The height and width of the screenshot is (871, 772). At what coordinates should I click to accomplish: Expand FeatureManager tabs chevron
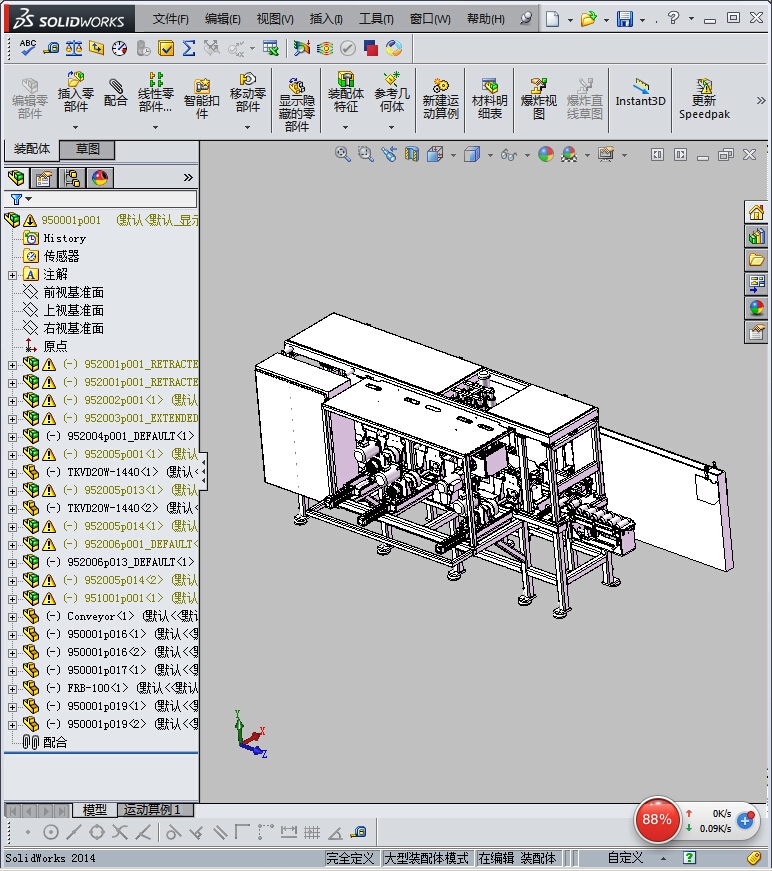tap(188, 178)
